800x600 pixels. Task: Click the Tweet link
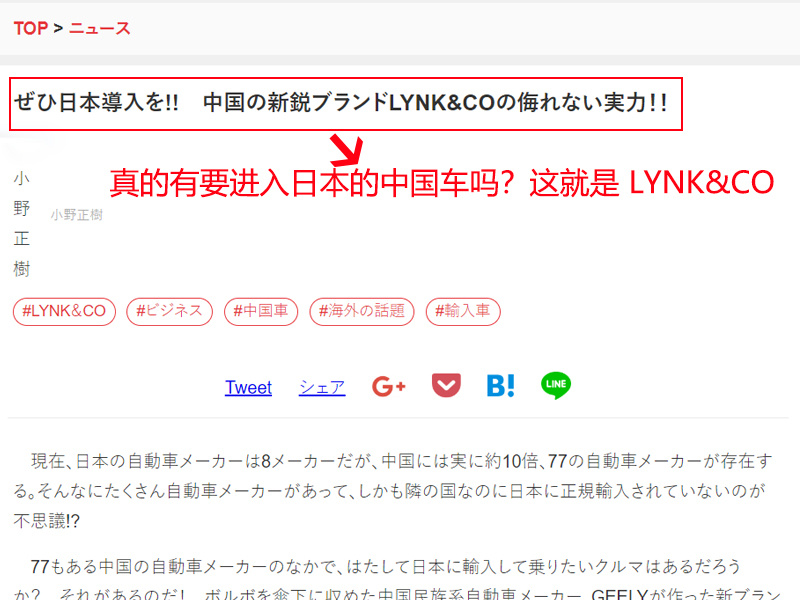[x=248, y=387]
